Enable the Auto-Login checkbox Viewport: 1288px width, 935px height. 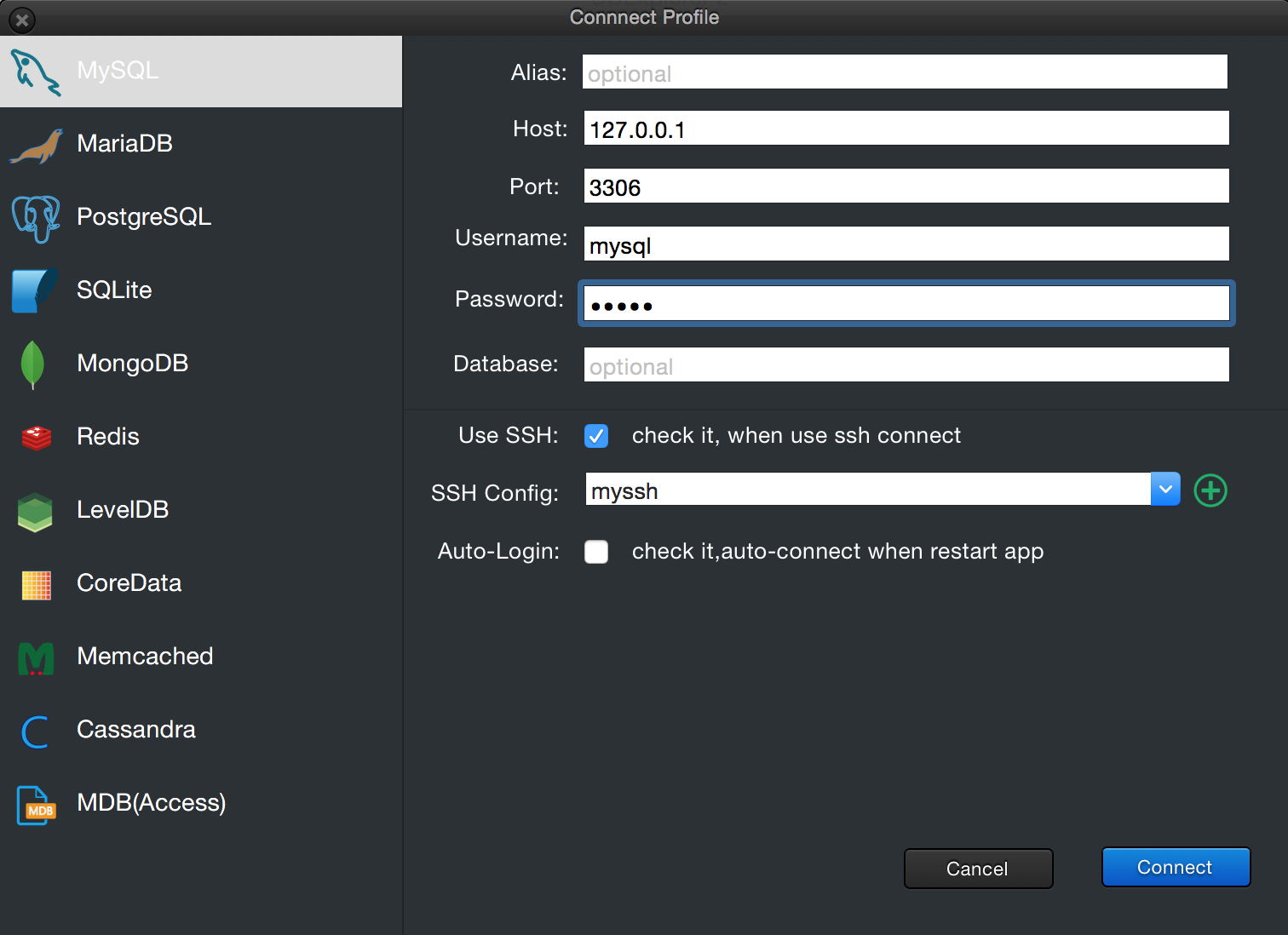(596, 552)
